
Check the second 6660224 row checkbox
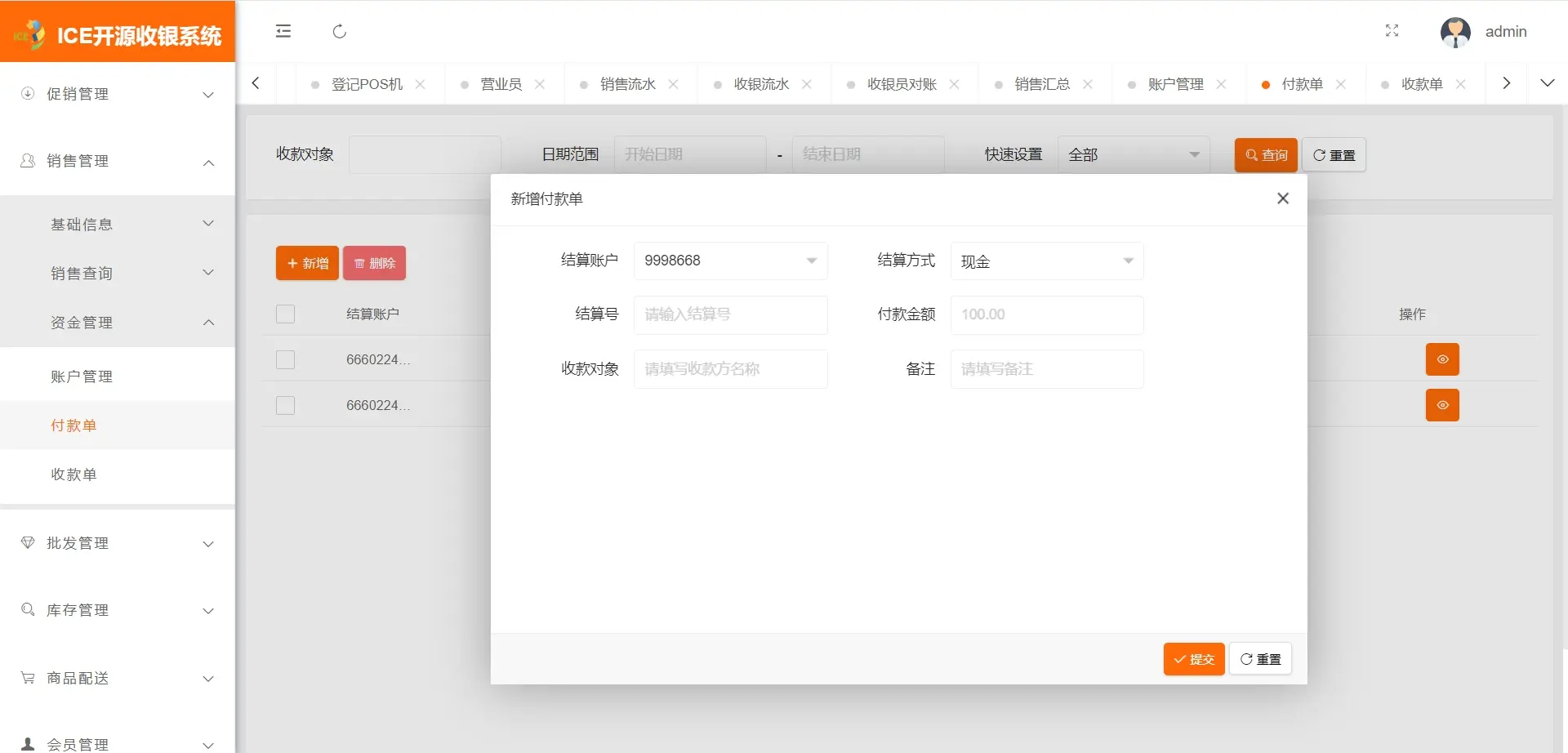285,405
